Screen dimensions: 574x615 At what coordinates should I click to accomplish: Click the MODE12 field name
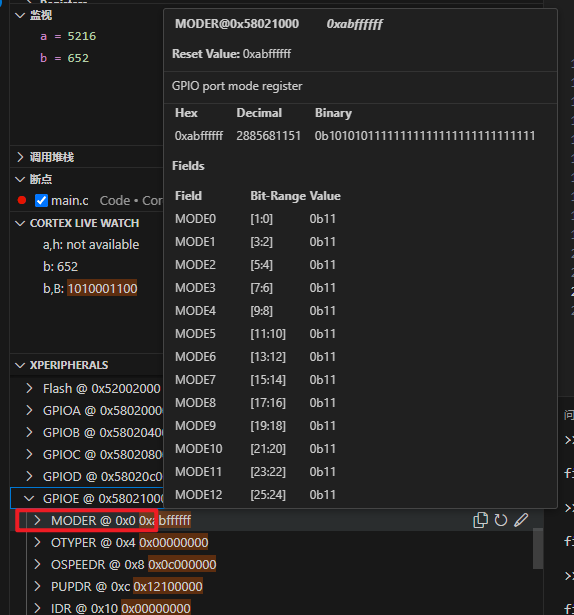(x=199, y=495)
